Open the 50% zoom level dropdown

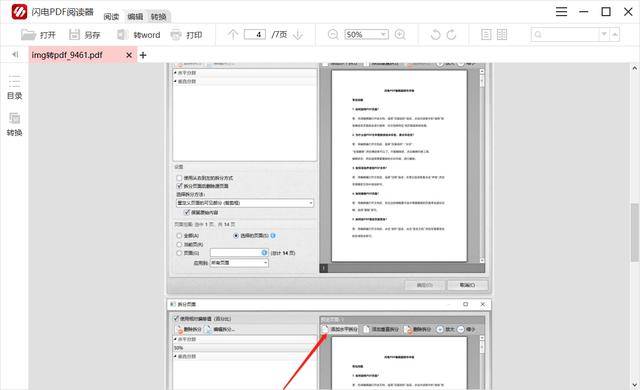[366, 35]
